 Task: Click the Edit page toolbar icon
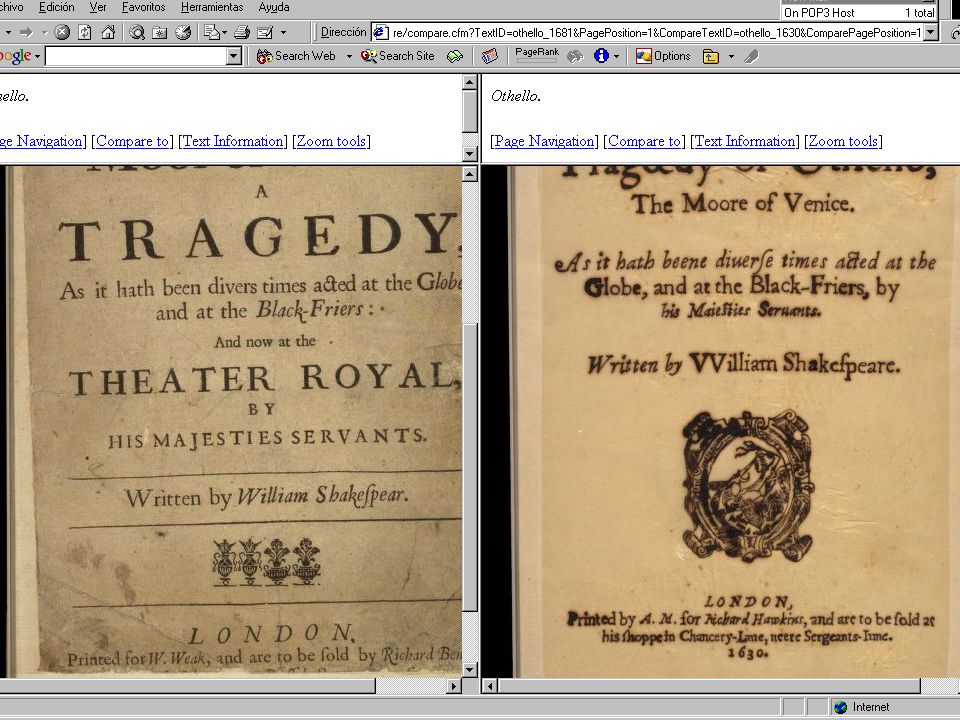click(265, 32)
